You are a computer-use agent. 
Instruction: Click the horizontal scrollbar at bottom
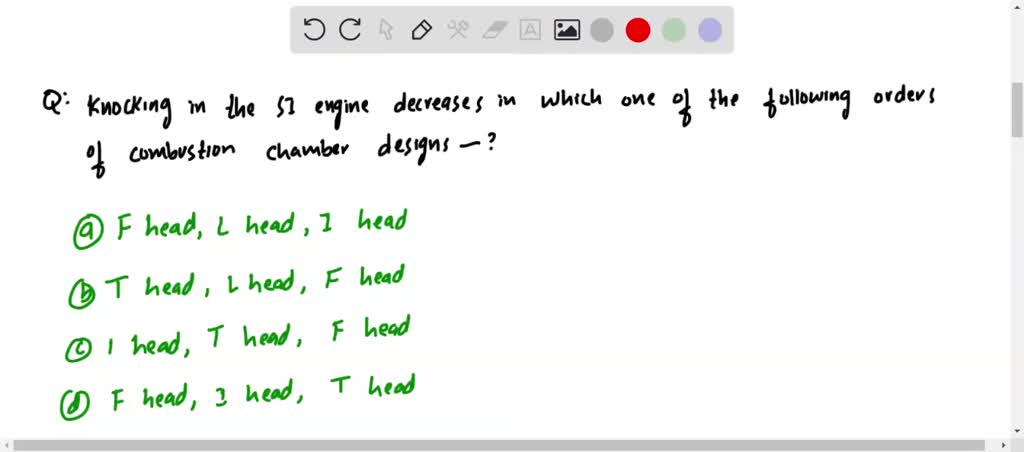[500, 444]
